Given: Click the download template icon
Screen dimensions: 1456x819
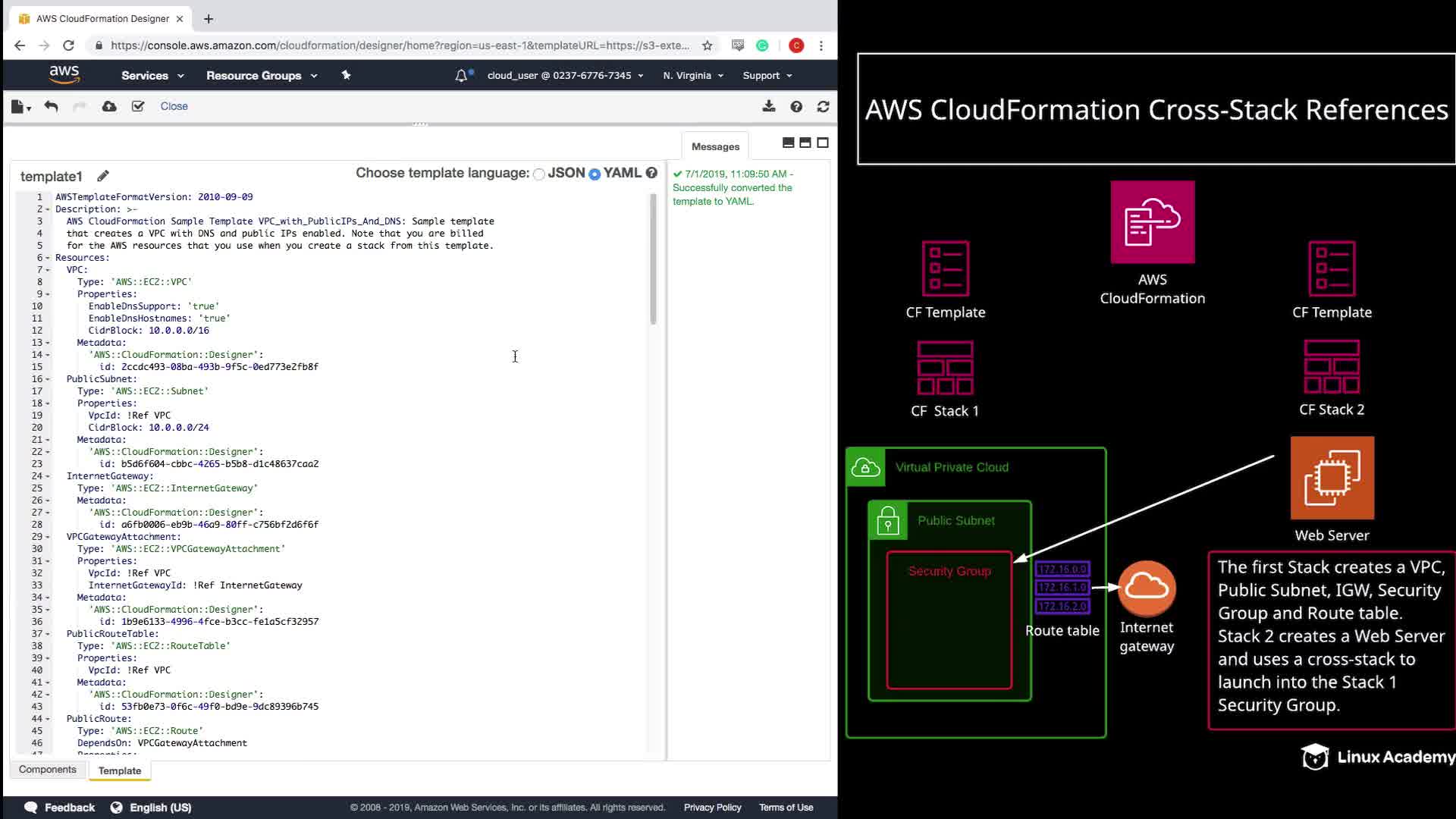Looking at the screenshot, I should point(769,107).
